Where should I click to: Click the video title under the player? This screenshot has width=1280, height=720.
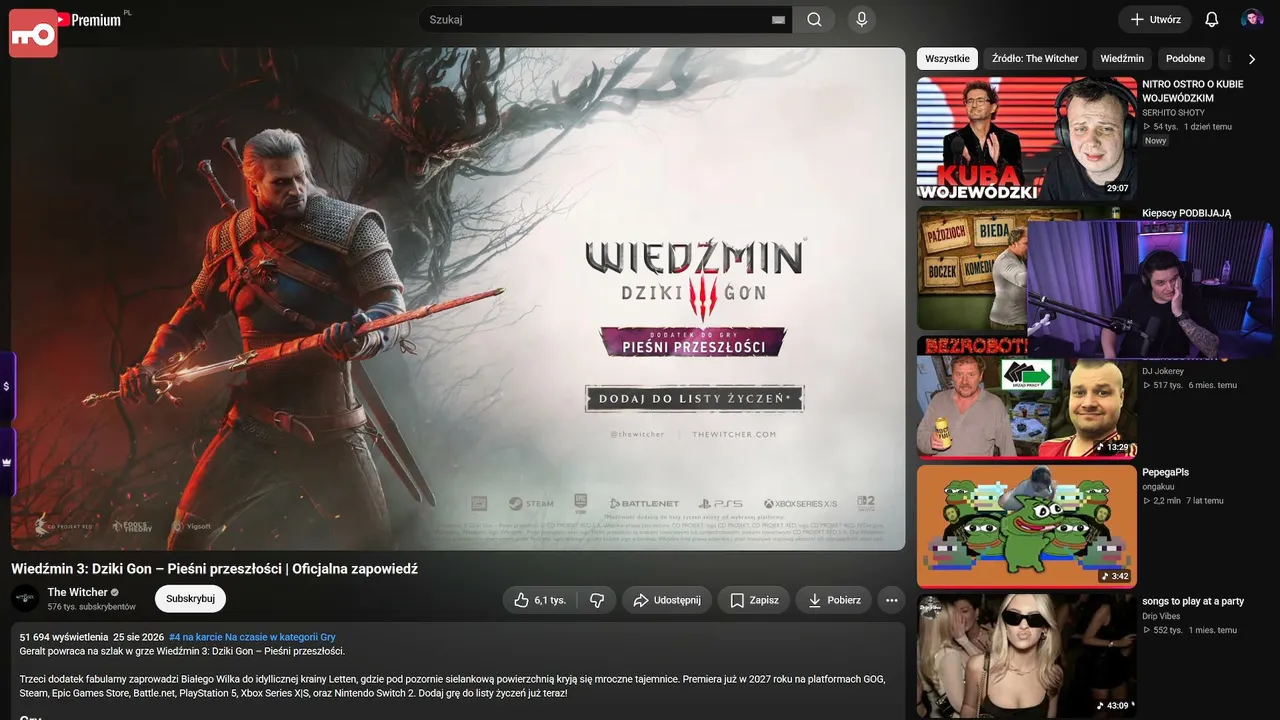click(x=215, y=568)
